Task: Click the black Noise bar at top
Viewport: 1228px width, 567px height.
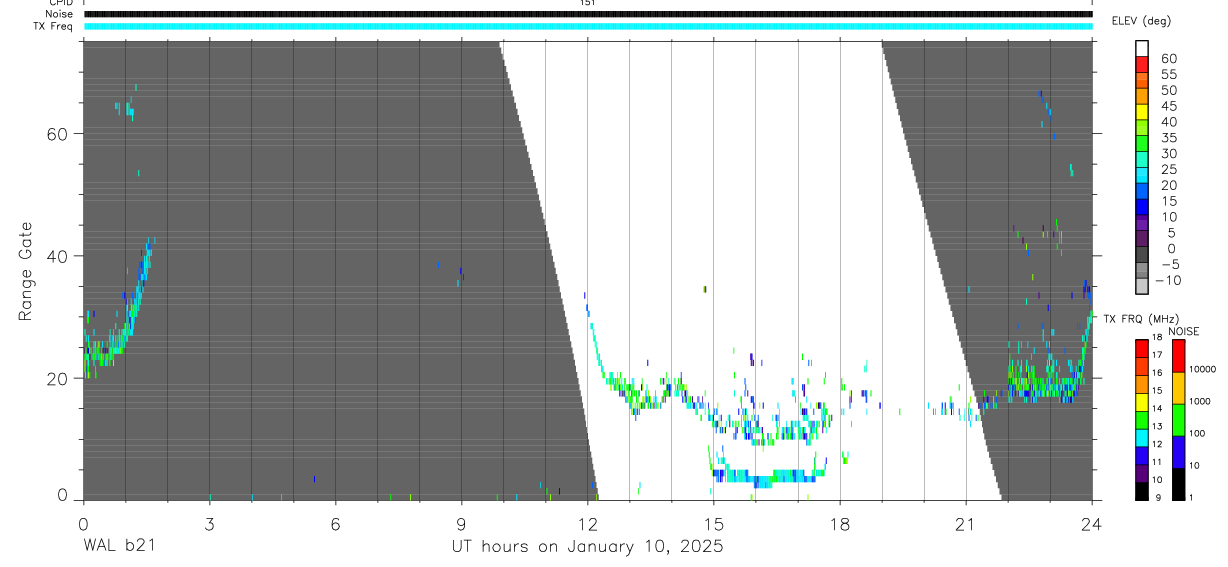Action: click(x=588, y=14)
